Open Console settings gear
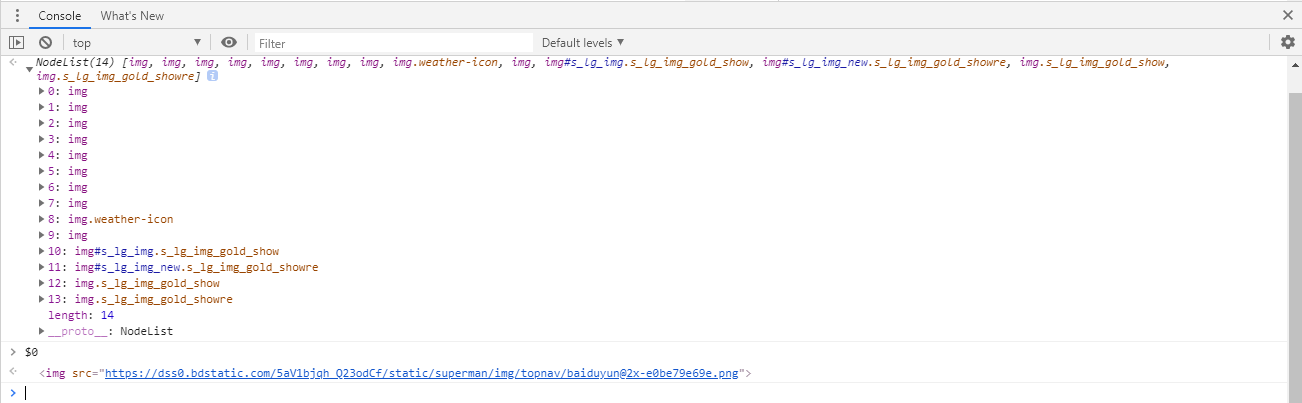The height and width of the screenshot is (403, 1302). click(x=1288, y=42)
